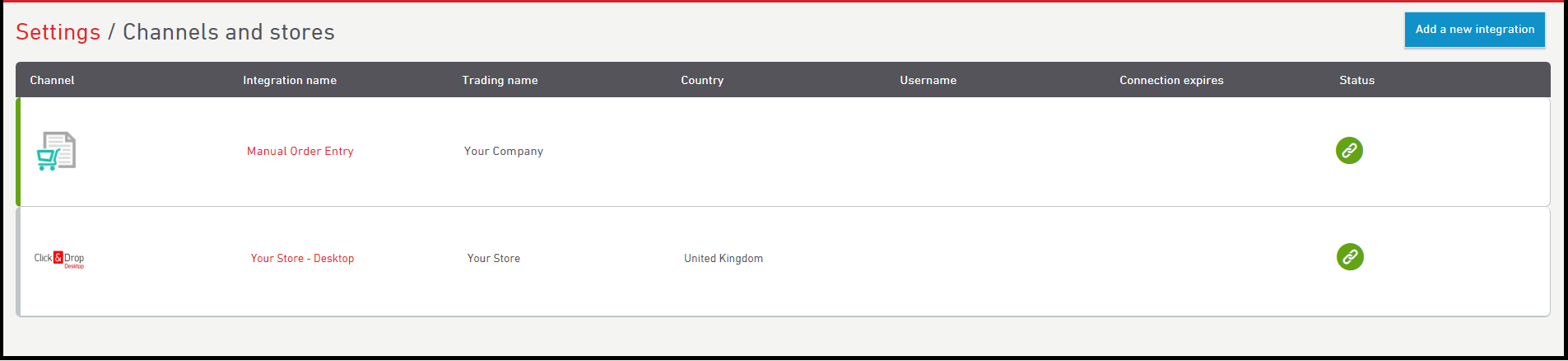Click the Click & Drop Desktop logo
Viewport: 1568px width, 361px height.
[59, 259]
